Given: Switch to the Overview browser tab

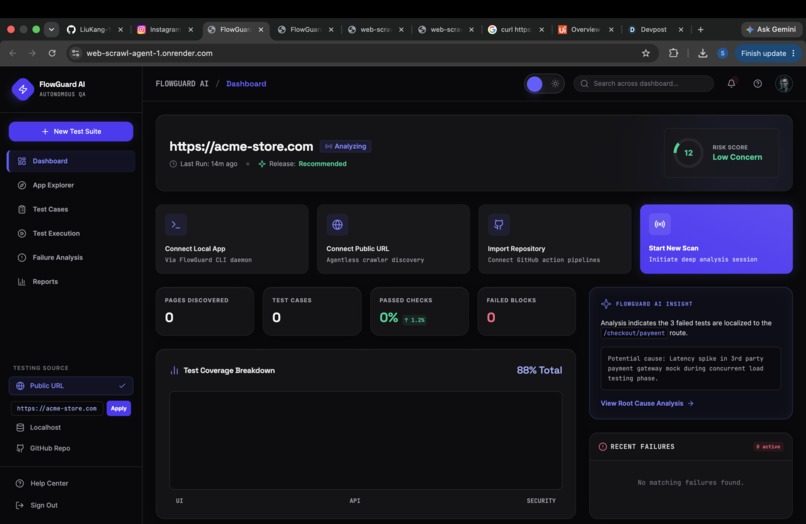Looking at the screenshot, I should (586, 30).
